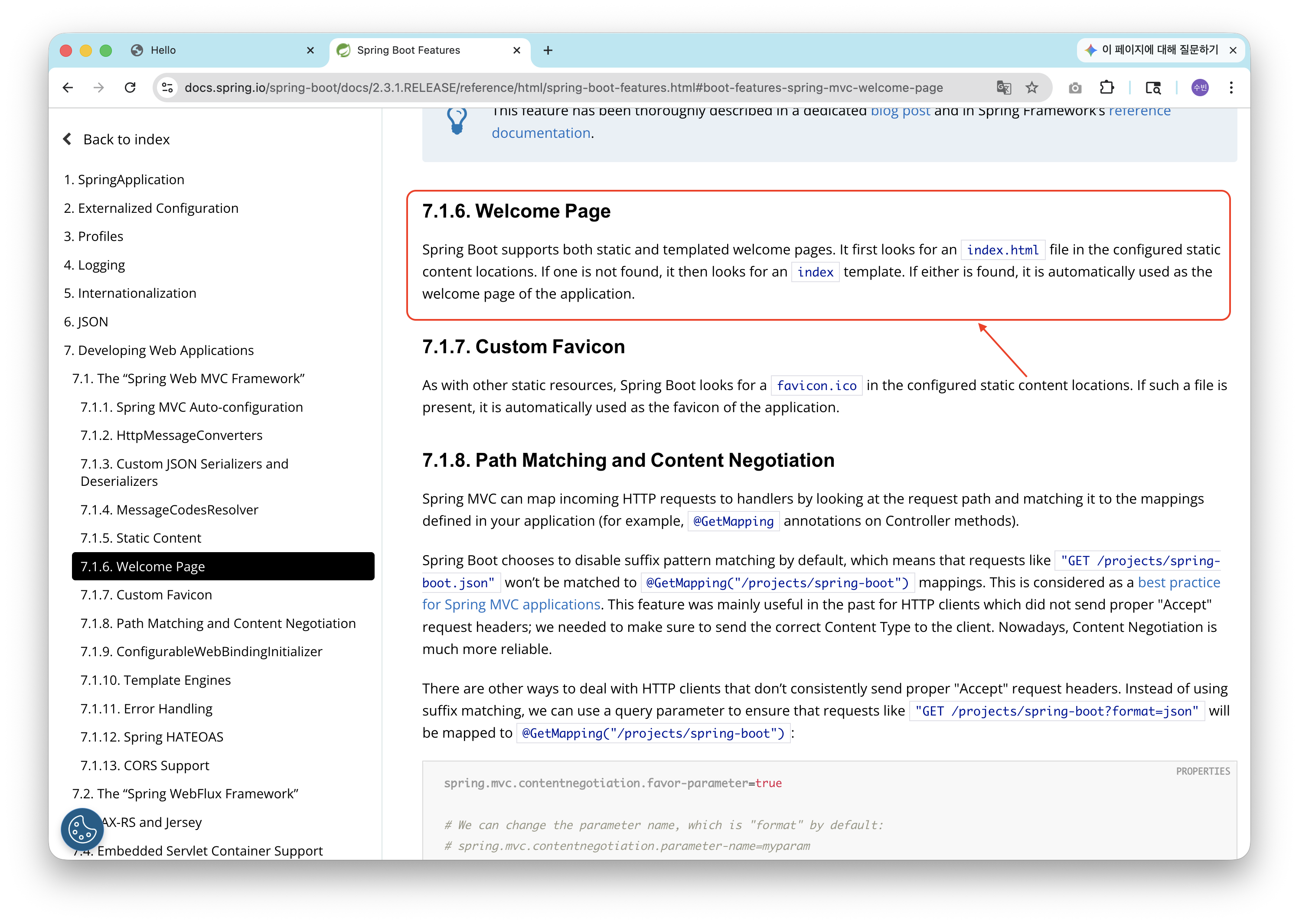The height and width of the screenshot is (924, 1299).
Task: Open a new tab with the plus button
Action: [548, 50]
